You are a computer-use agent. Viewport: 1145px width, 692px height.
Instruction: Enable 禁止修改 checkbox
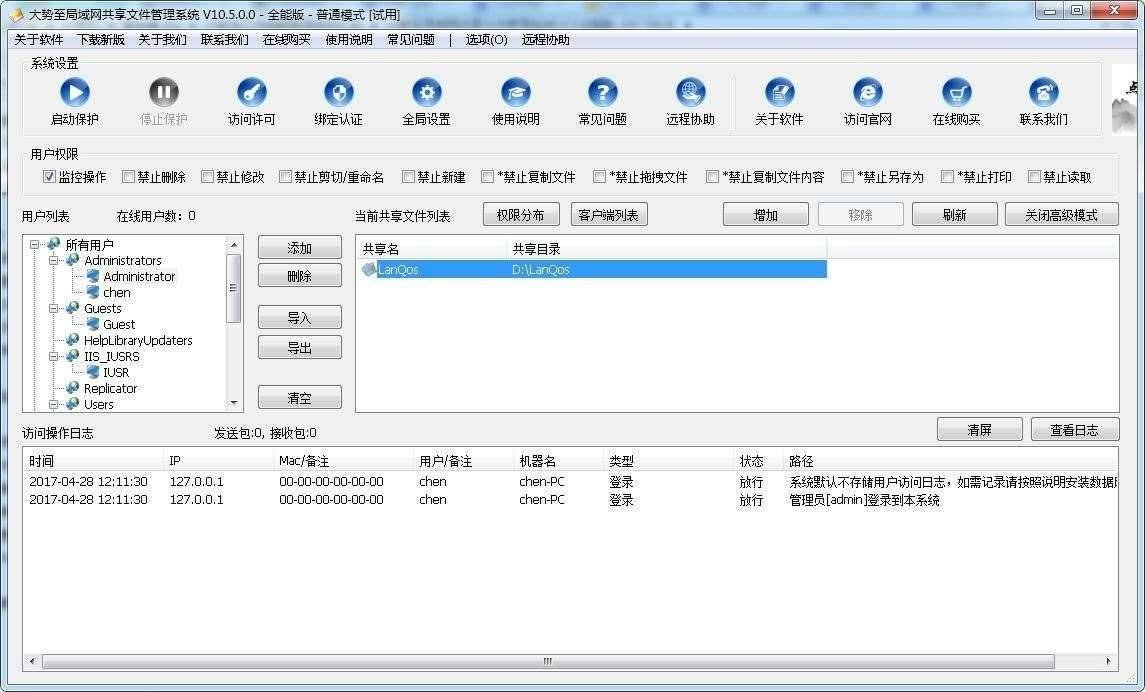click(x=207, y=177)
